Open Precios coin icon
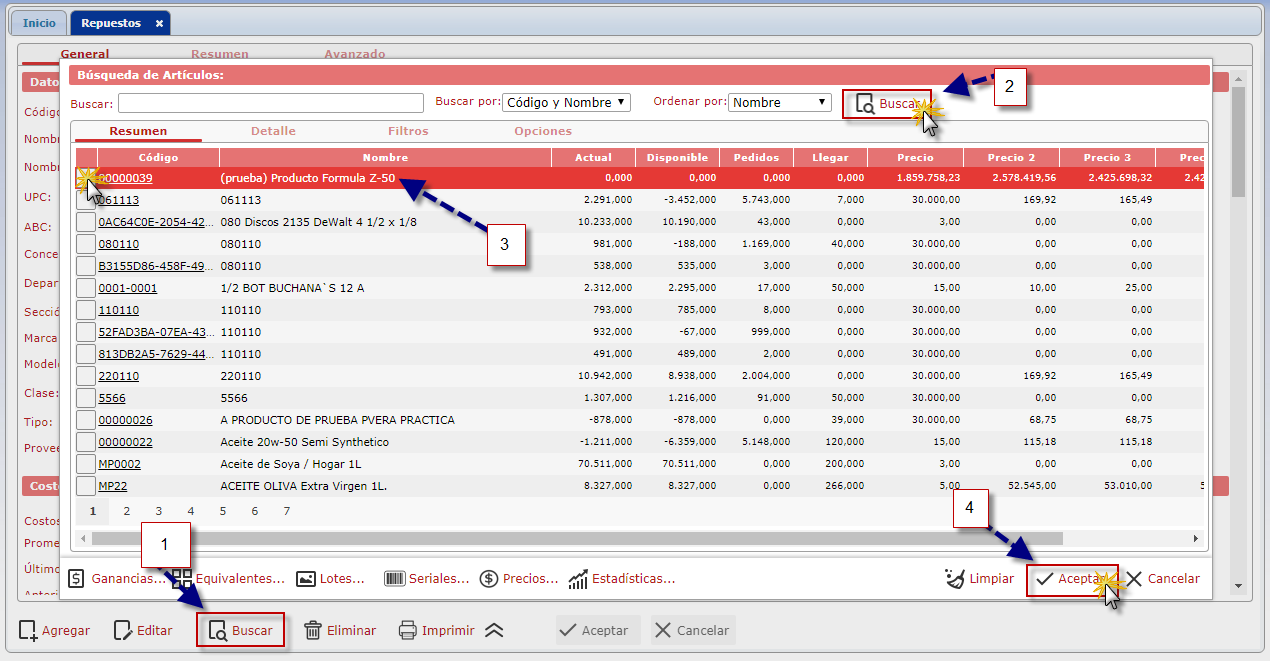Viewport: 1270px width, 661px height. pyautogui.click(x=489, y=578)
